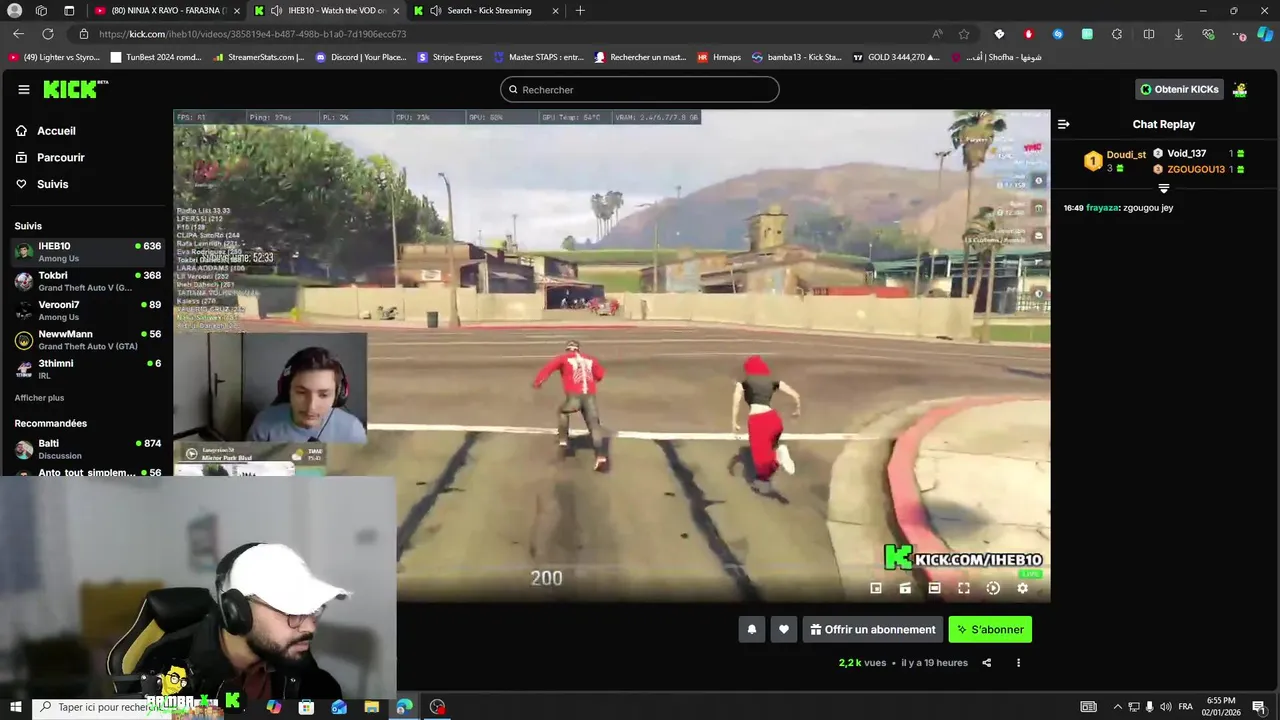Open taskbar volume control

point(1165,707)
